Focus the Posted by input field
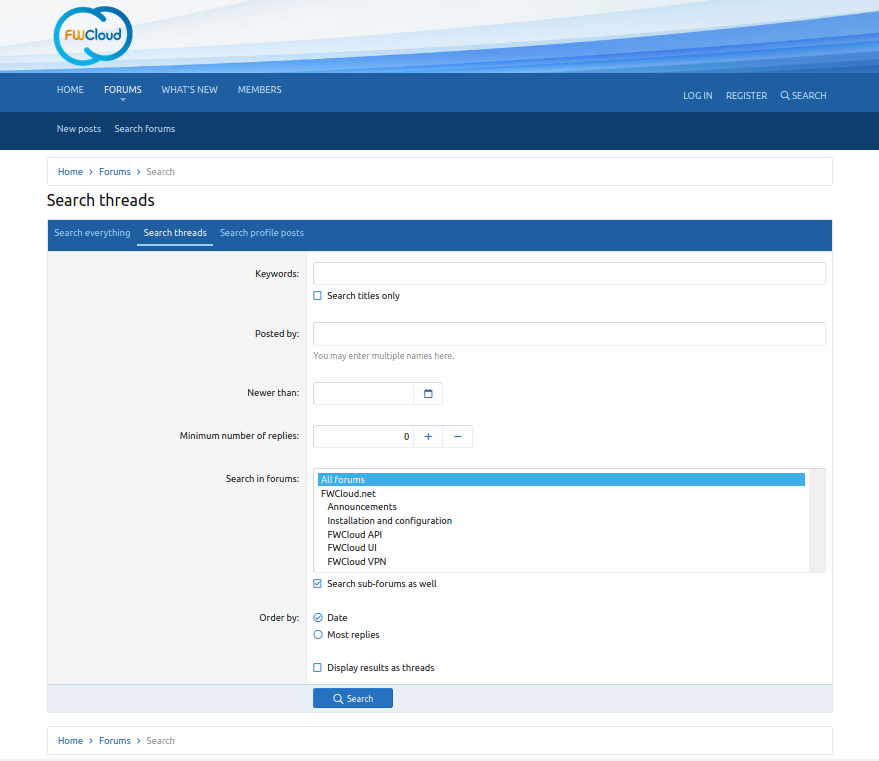The height and width of the screenshot is (761, 879). (x=569, y=333)
